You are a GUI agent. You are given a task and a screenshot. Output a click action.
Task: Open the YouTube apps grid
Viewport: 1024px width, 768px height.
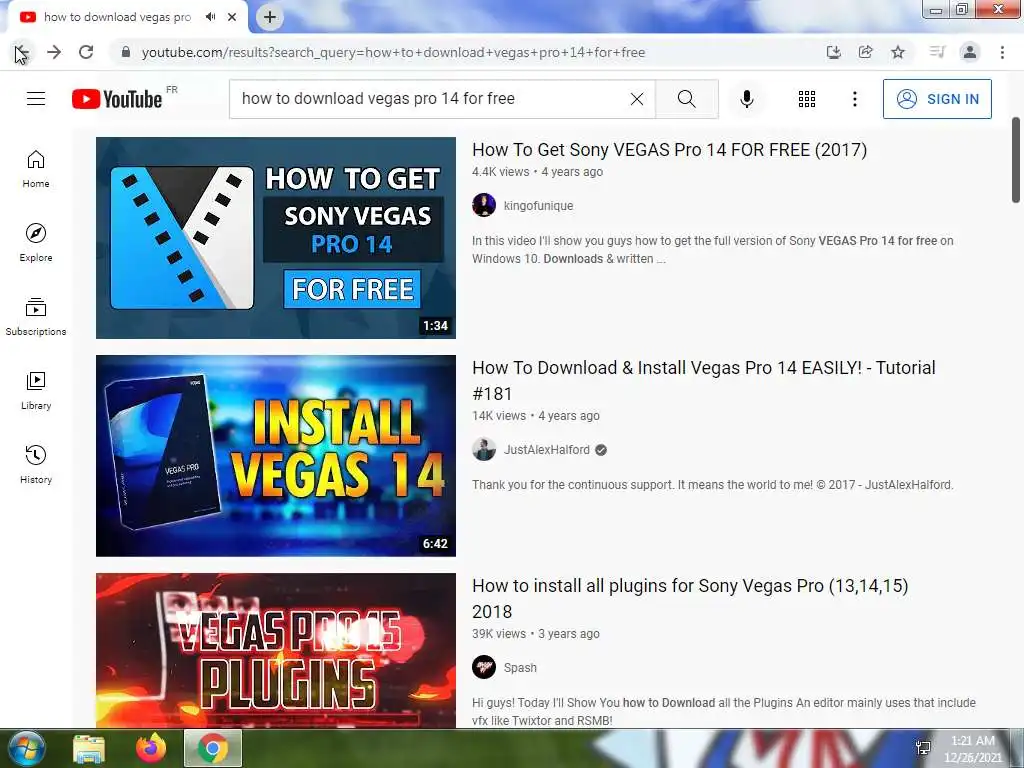coord(807,99)
